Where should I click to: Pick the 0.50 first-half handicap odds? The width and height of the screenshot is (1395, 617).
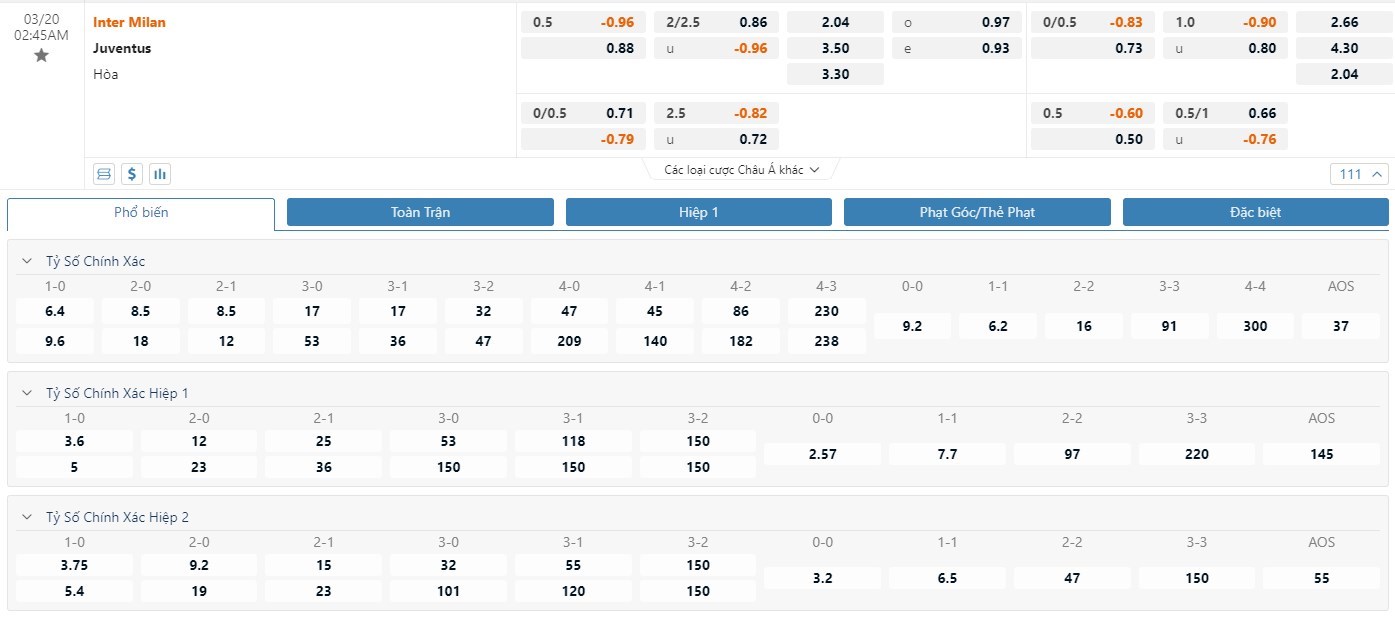[x=1093, y=139]
